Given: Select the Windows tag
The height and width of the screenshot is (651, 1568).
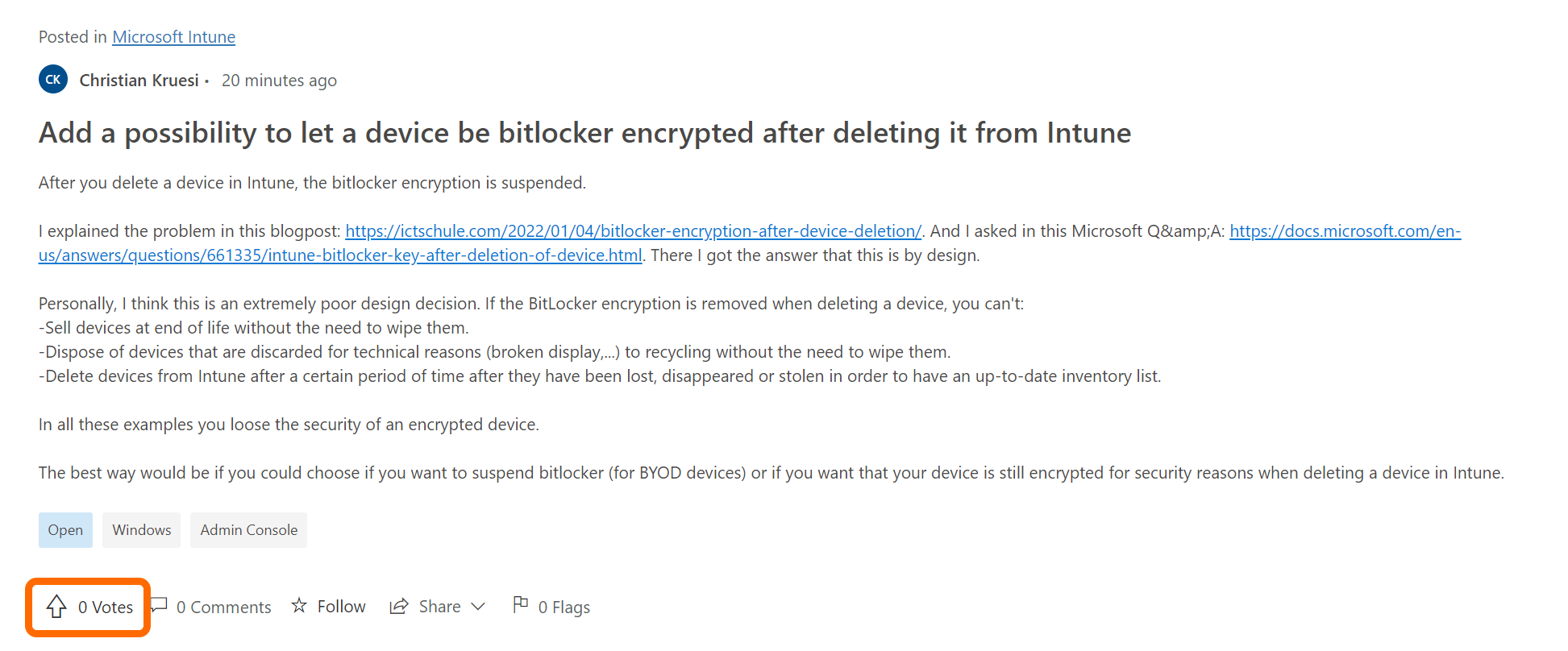Looking at the screenshot, I should coord(142,530).
